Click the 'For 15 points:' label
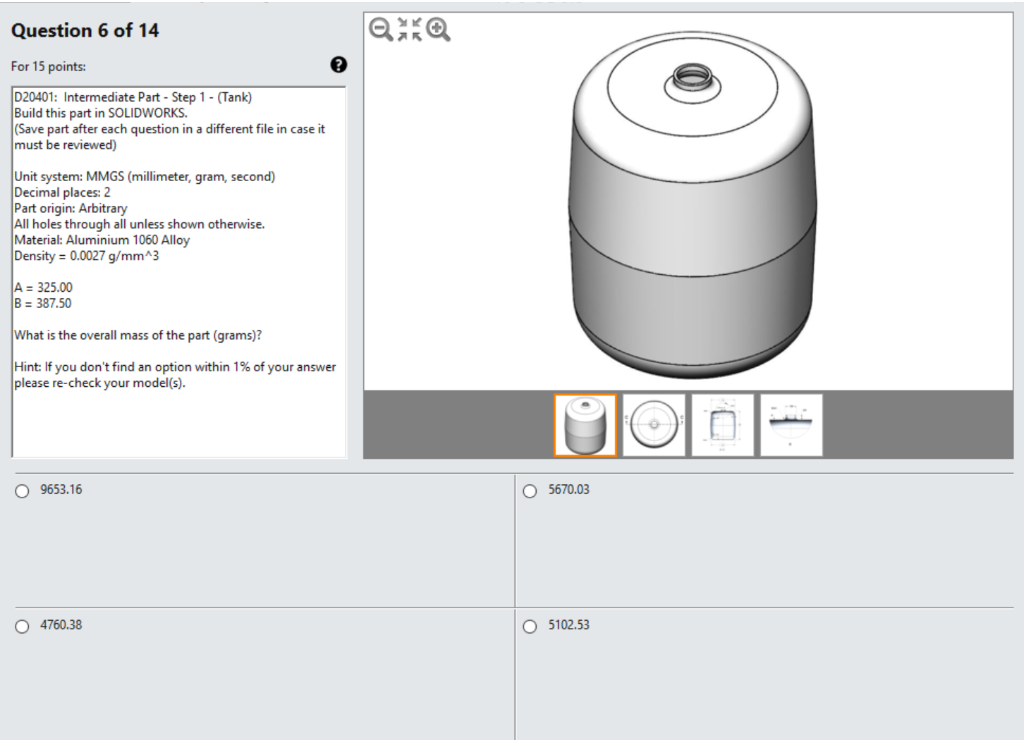This screenshot has height=740, width=1024. (x=48, y=67)
